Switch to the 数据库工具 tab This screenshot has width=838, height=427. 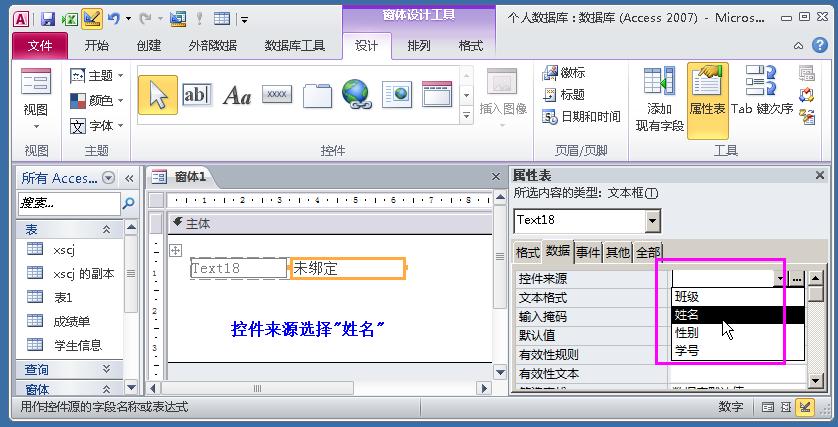coord(294,46)
